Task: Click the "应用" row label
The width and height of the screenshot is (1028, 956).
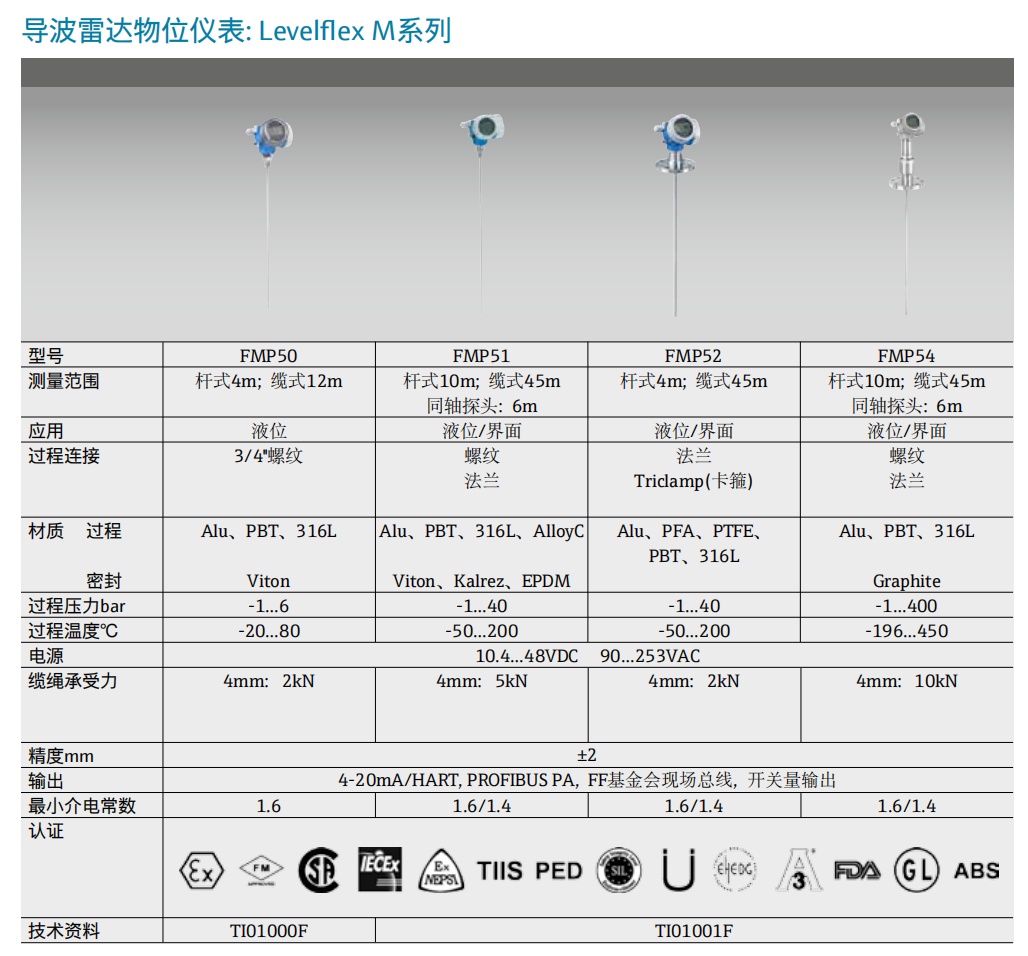Action: coord(46,431)
